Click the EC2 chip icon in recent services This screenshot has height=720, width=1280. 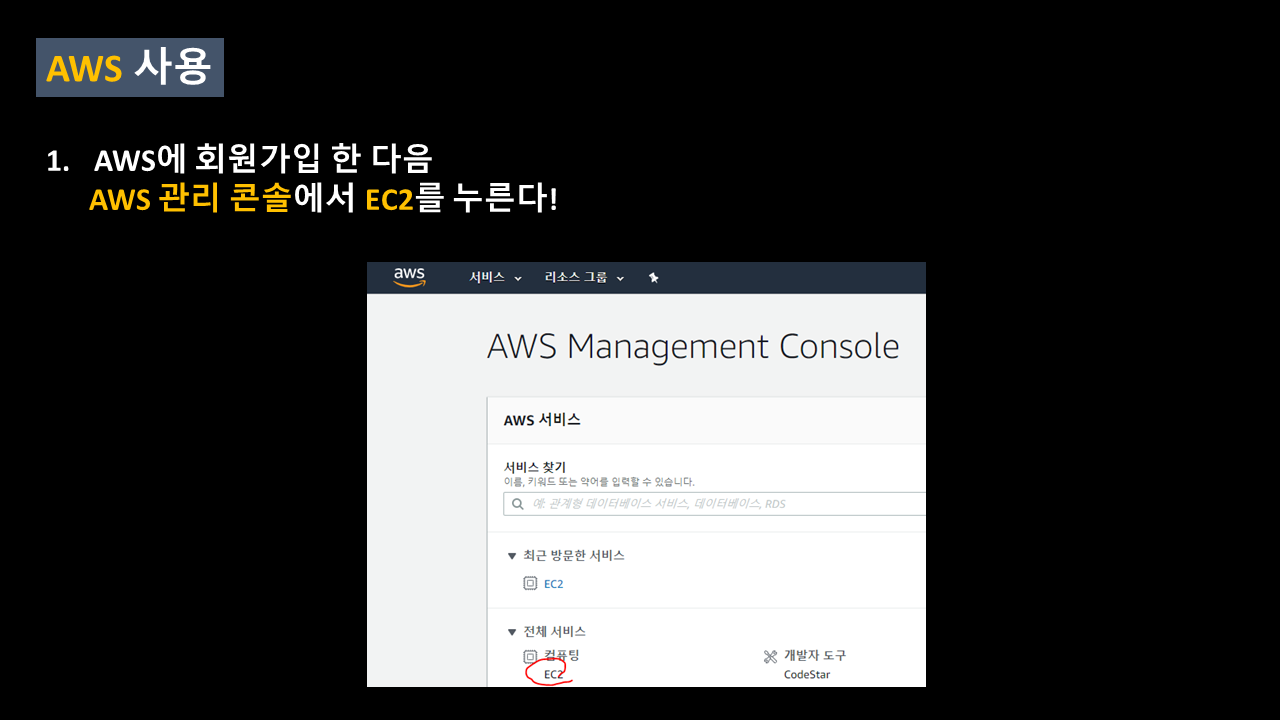coord(530,584)
